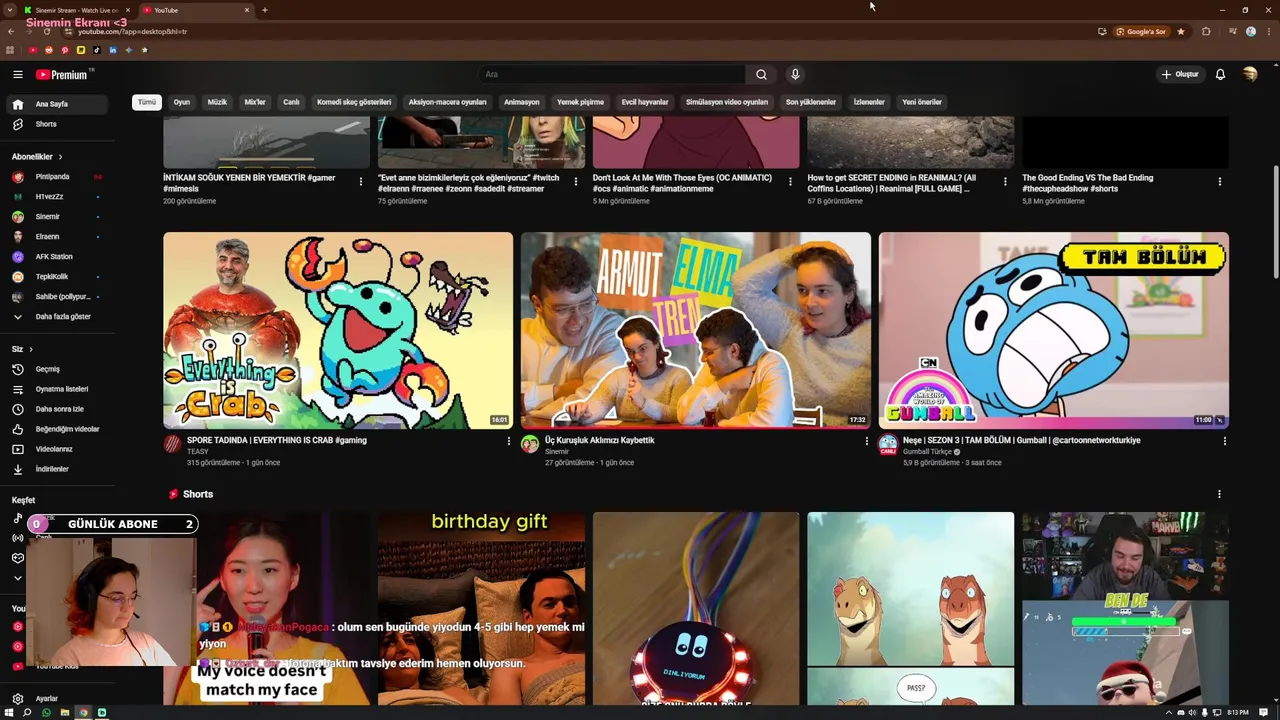The height and width of the screenshot is (720, 1280).
Task: Open the Reddit bookmark icon
Action: click(x=48, y=50)
